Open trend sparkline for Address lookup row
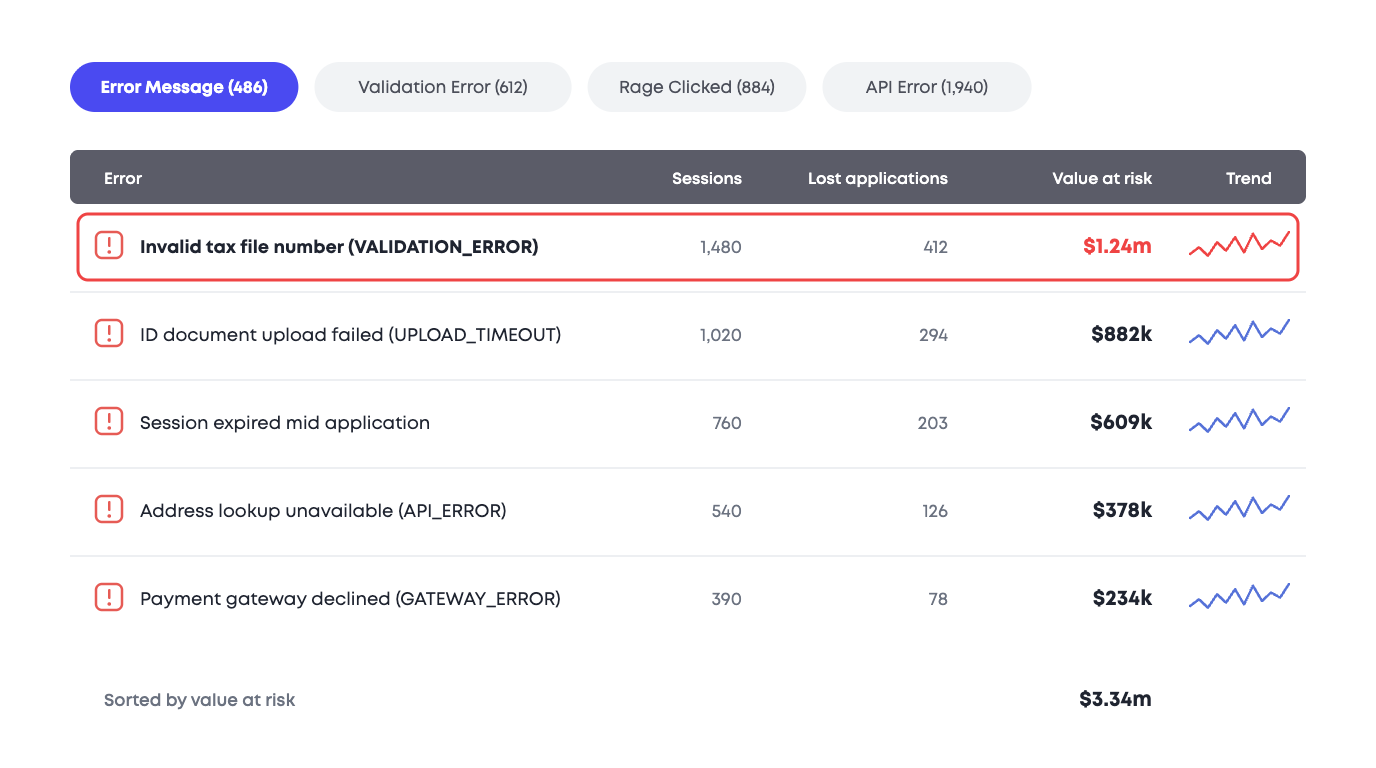1376x768 pixels. (1240, 507)
